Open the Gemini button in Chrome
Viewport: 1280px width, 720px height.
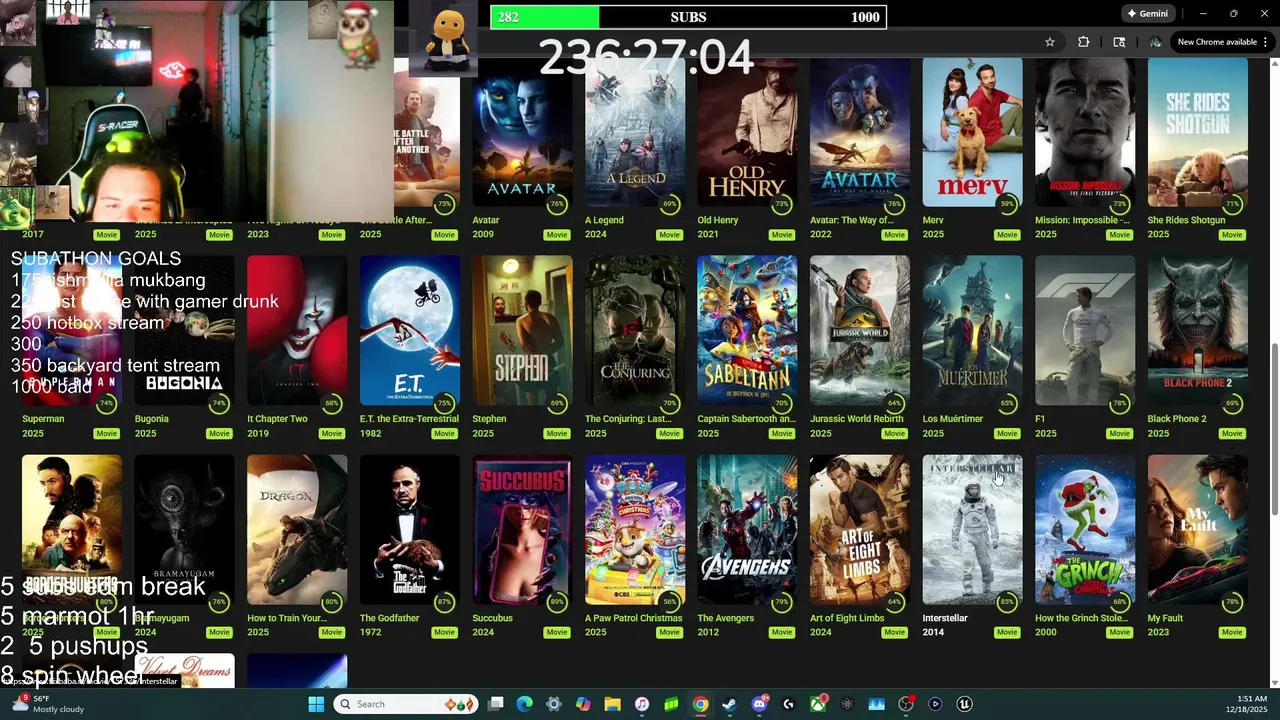tap(1147, 14)
